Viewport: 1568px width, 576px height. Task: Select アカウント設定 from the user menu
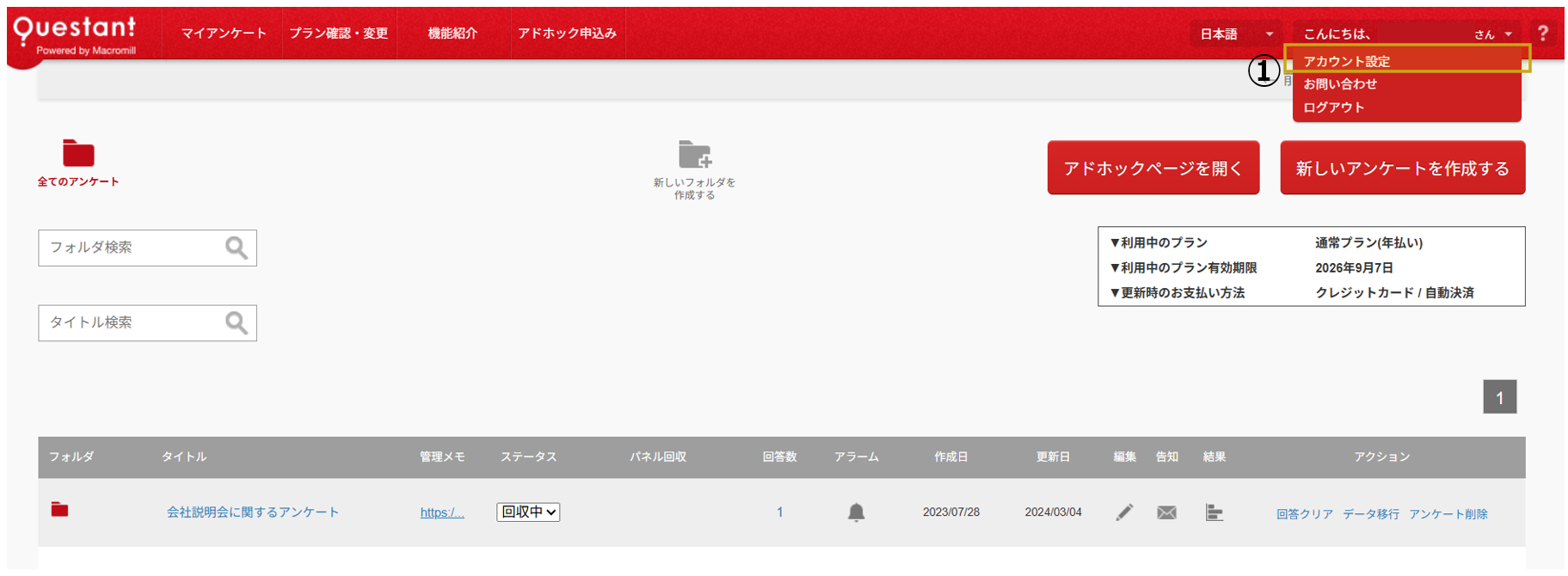click(x=1346, y=61)
